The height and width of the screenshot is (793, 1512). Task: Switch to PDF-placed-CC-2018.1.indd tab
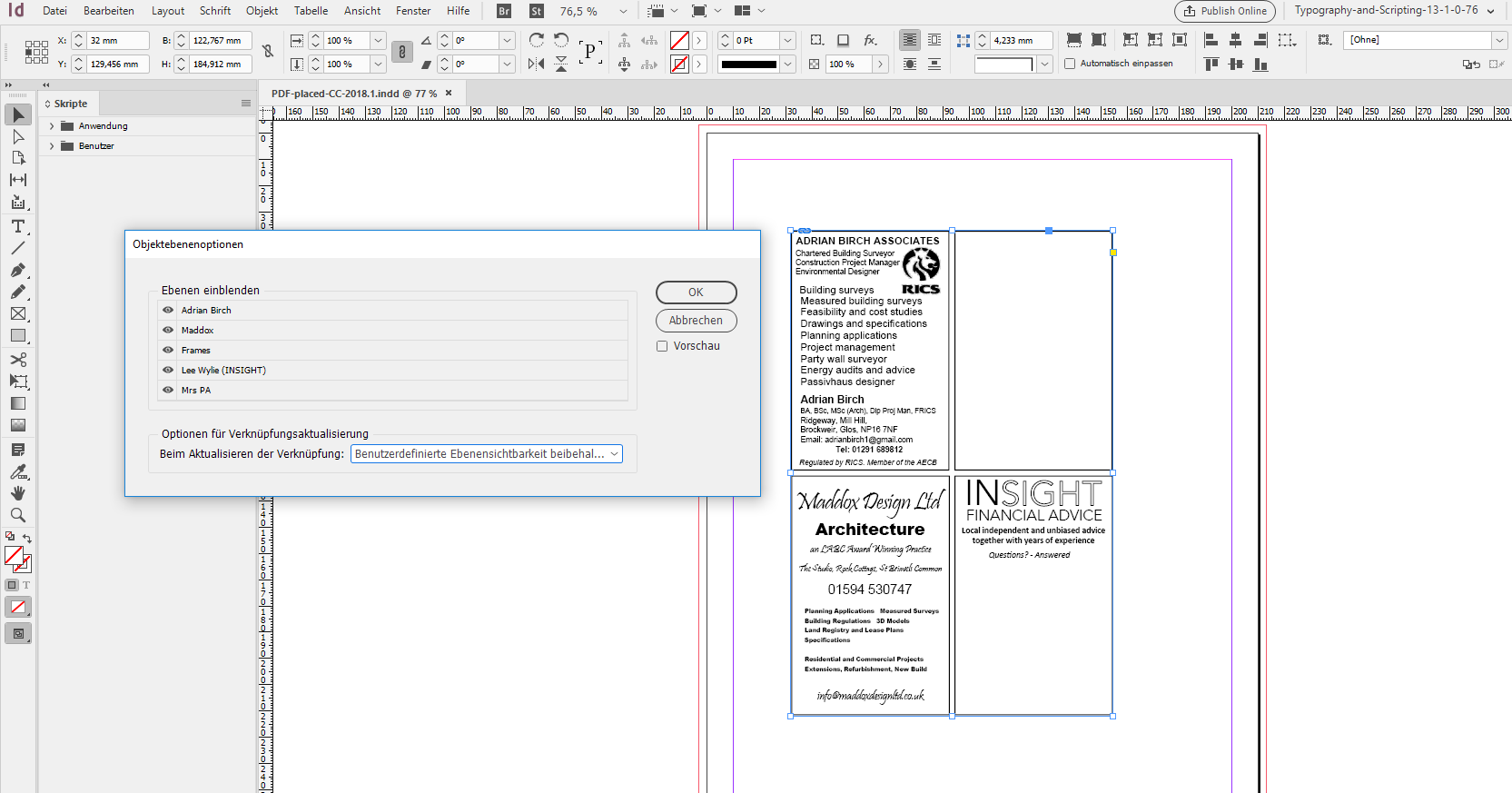354,94
